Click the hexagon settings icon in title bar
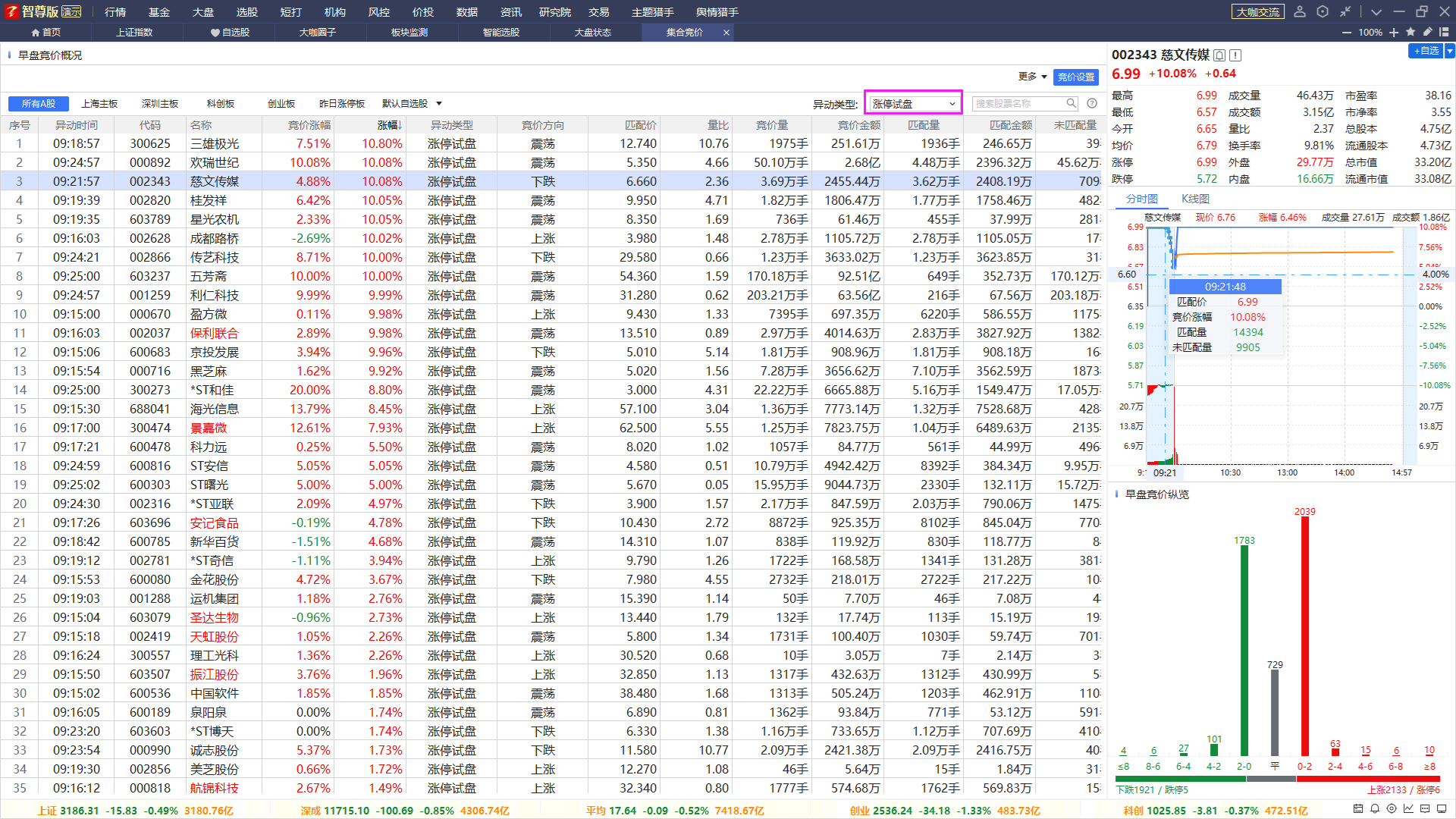 pyautogui.click(x=1323, y=11)
